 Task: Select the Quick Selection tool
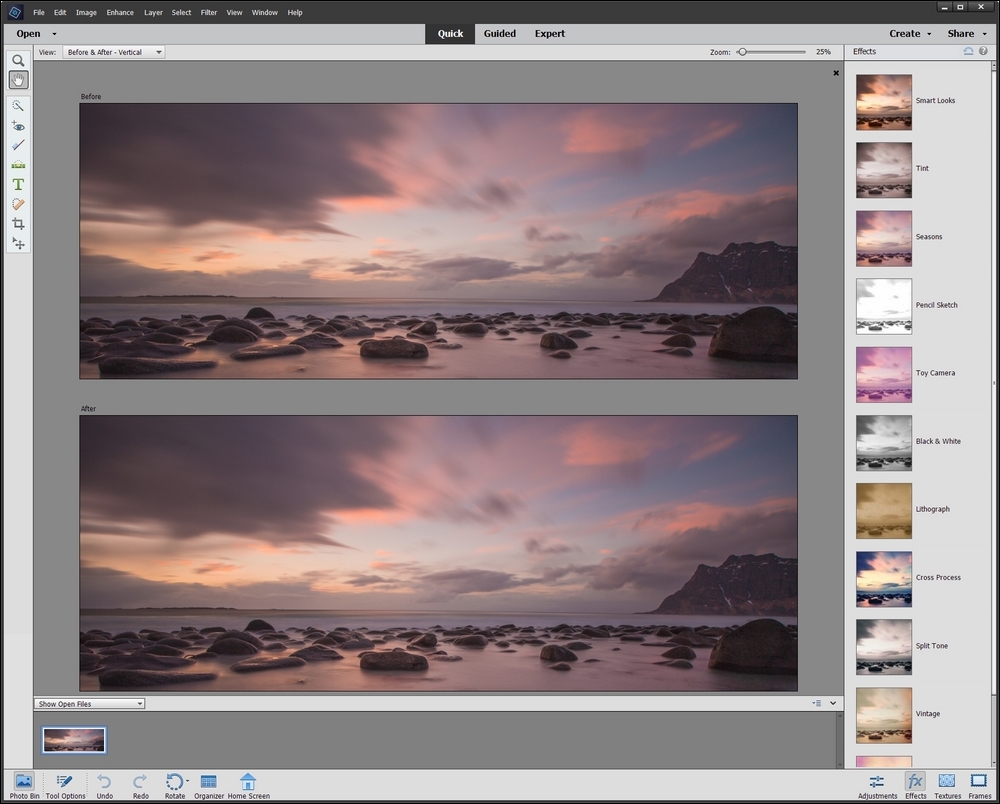point(18,106)
